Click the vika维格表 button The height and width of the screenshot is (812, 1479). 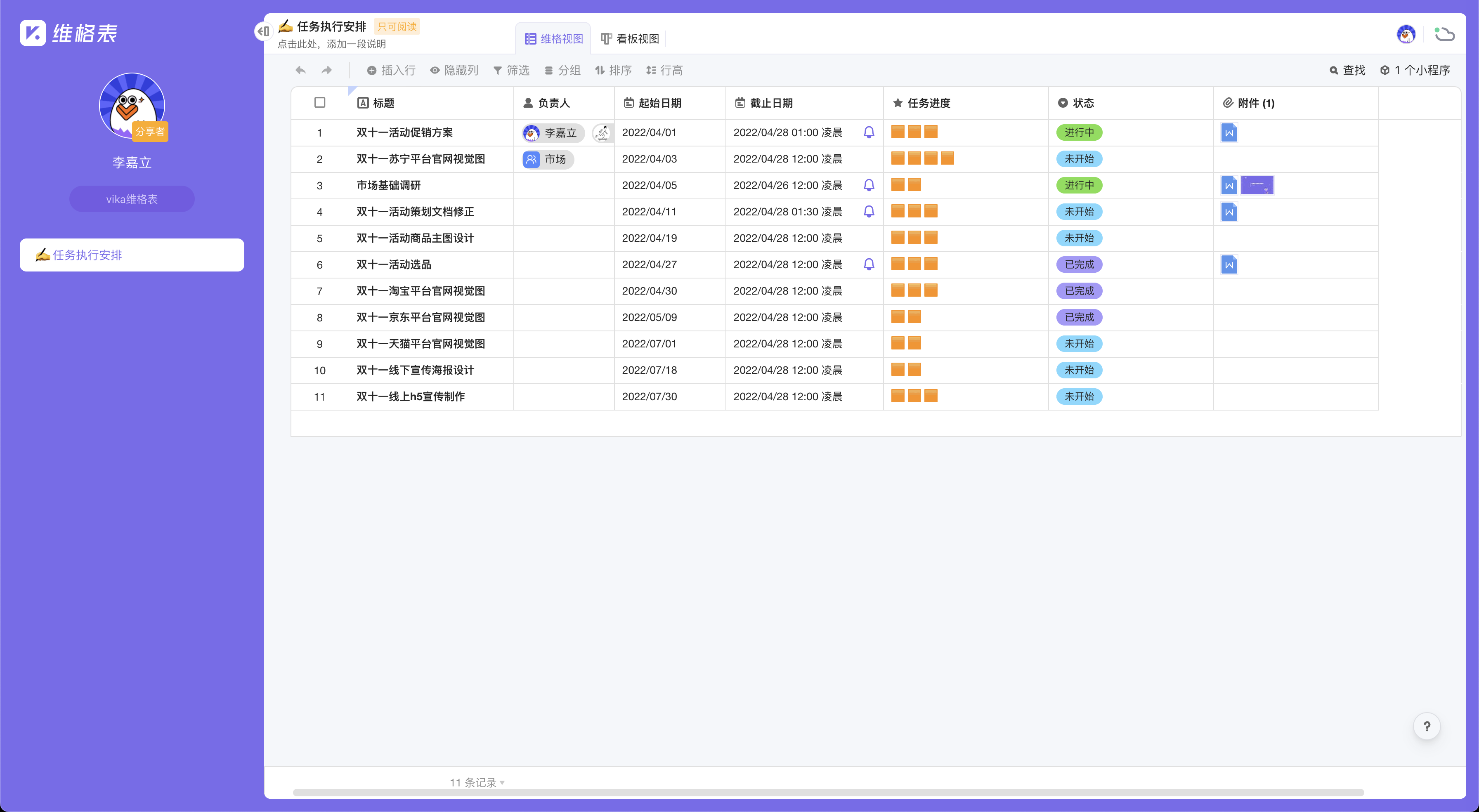pyautogui.click(x=132, y=199)
